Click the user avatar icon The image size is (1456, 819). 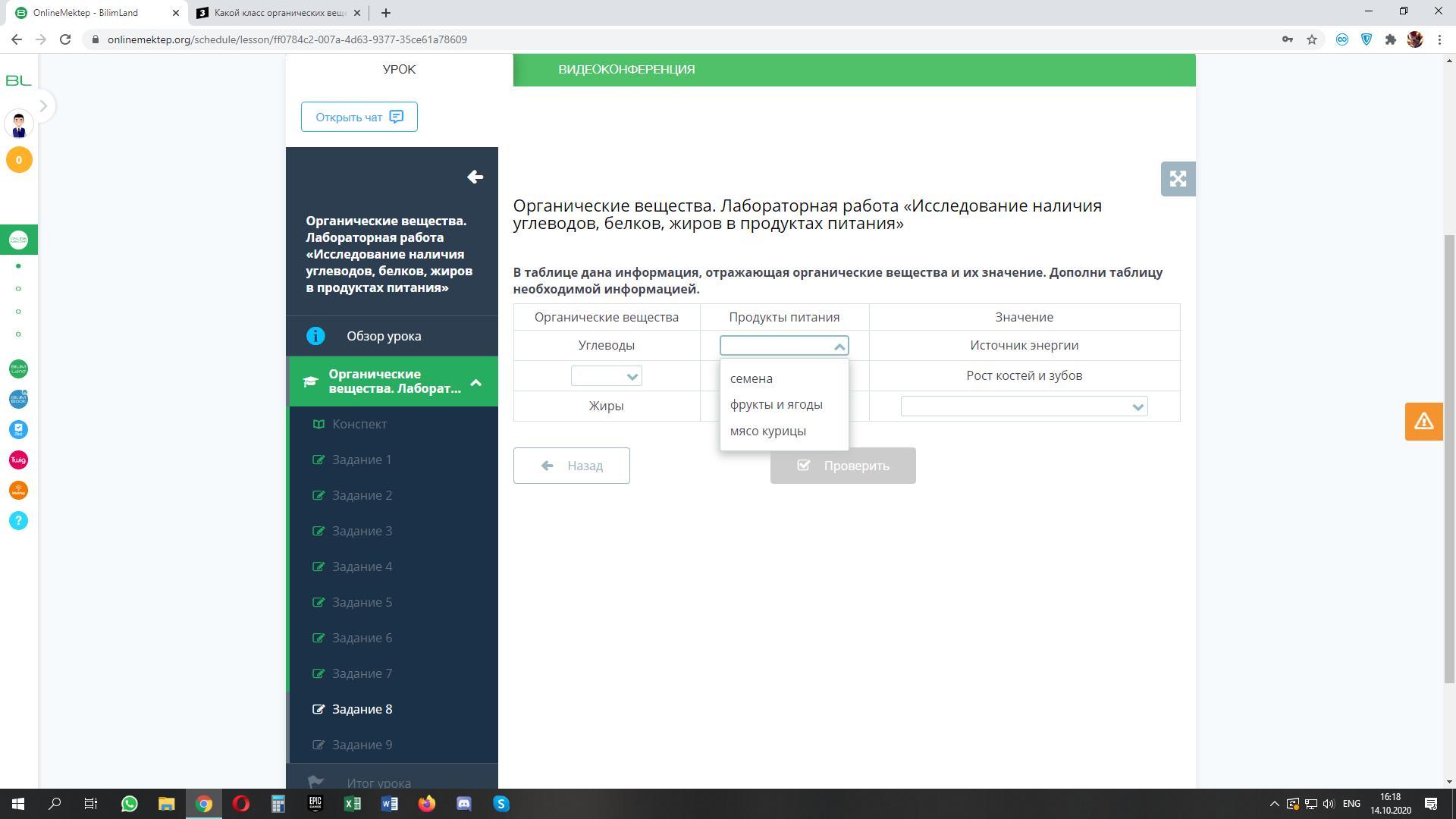19,124
